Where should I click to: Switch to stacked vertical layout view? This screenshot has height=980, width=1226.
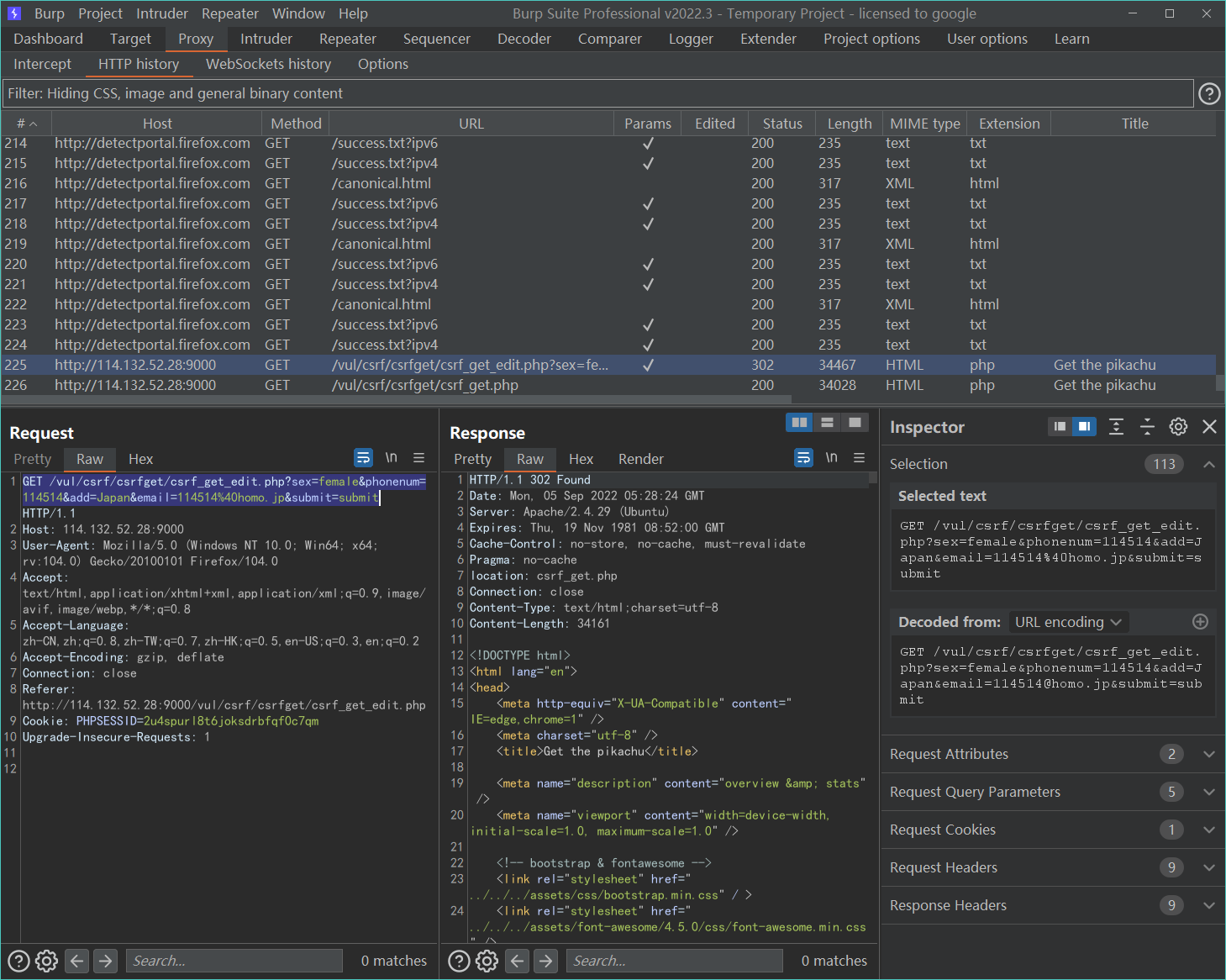[x=828, y=422]
